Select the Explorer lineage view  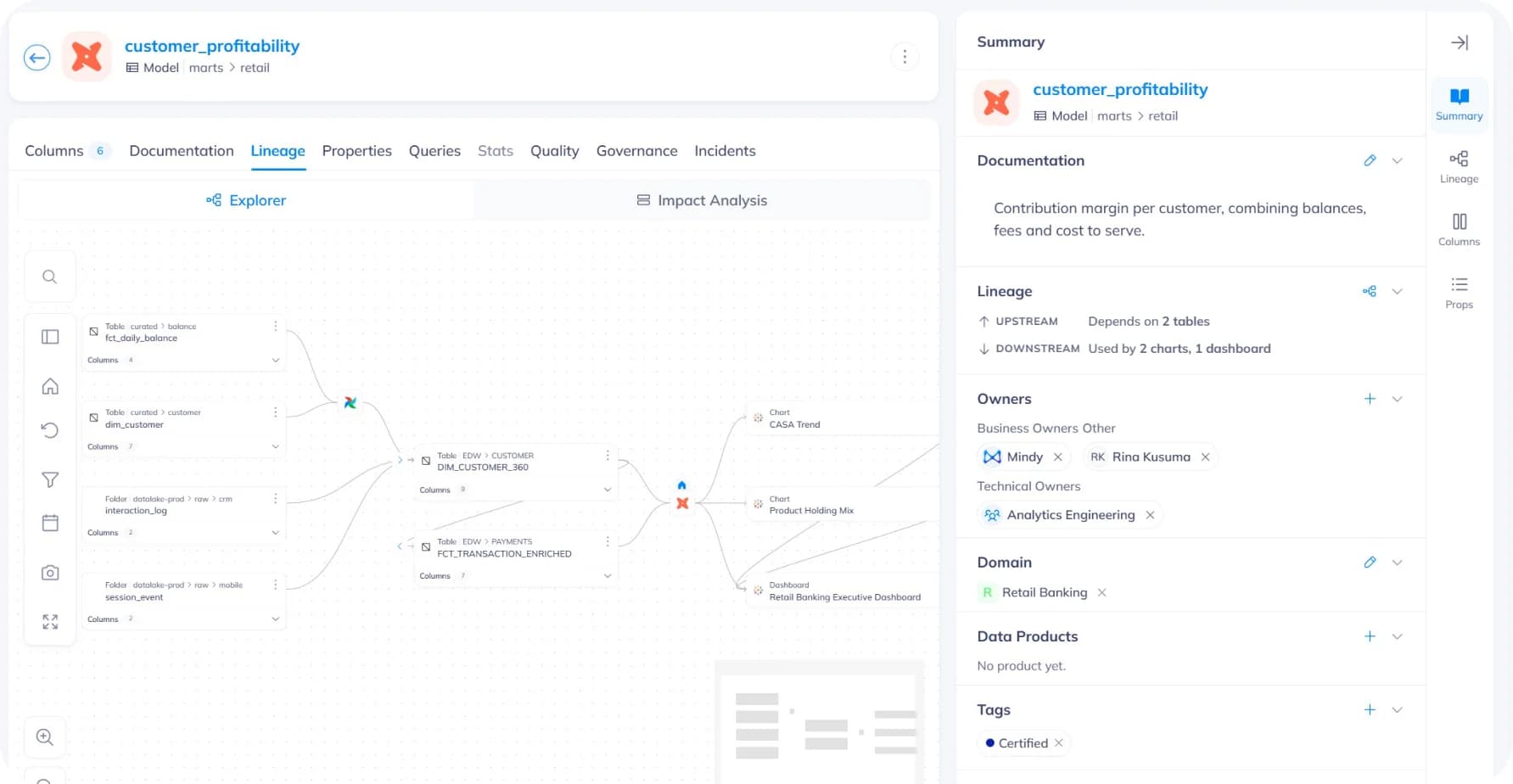click(246, 200)
